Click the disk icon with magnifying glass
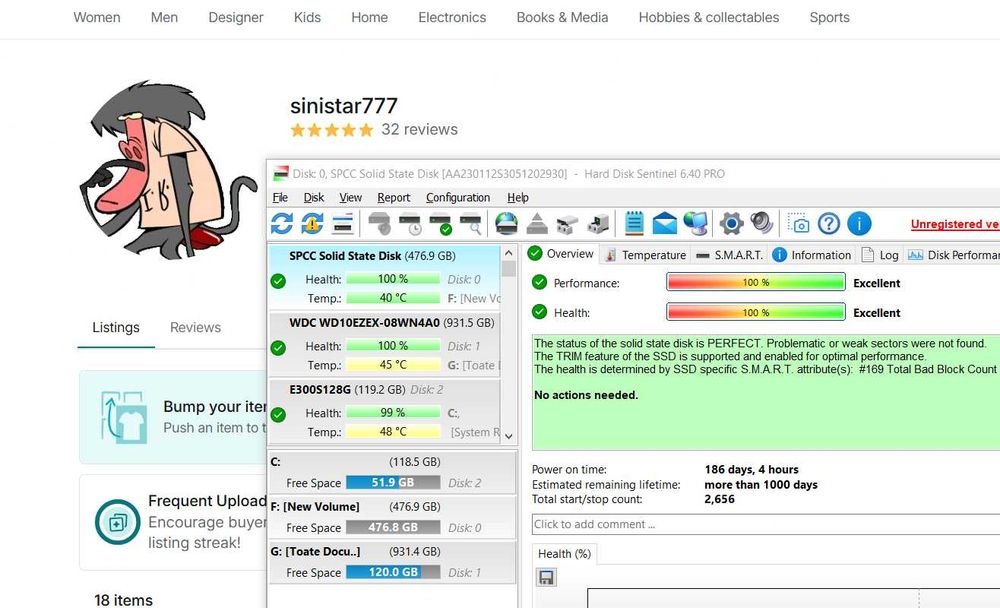This screenshot has width=1000, height=608. click(471, 224)
